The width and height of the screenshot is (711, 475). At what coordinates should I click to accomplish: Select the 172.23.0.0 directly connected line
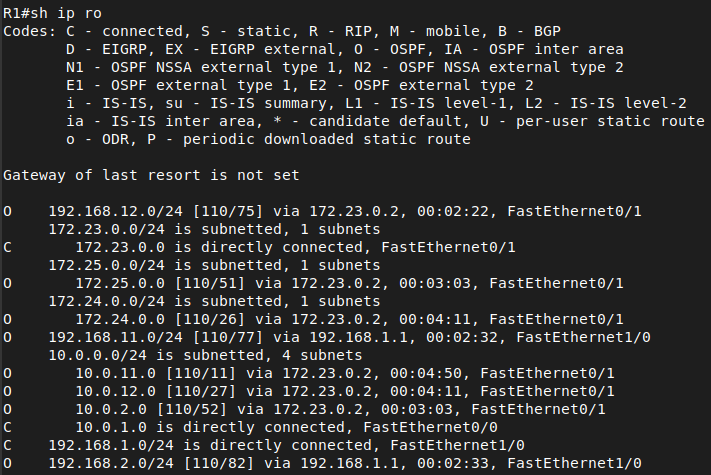[x=259, y=247]
